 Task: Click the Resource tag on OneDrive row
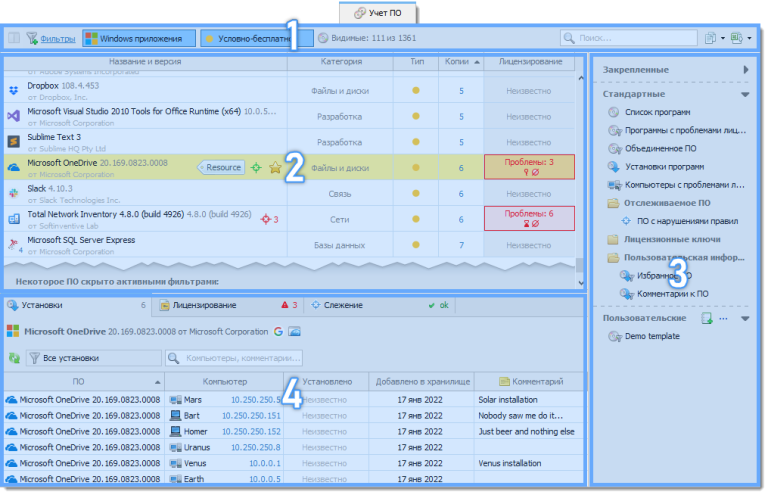click(x=221, y=167)
